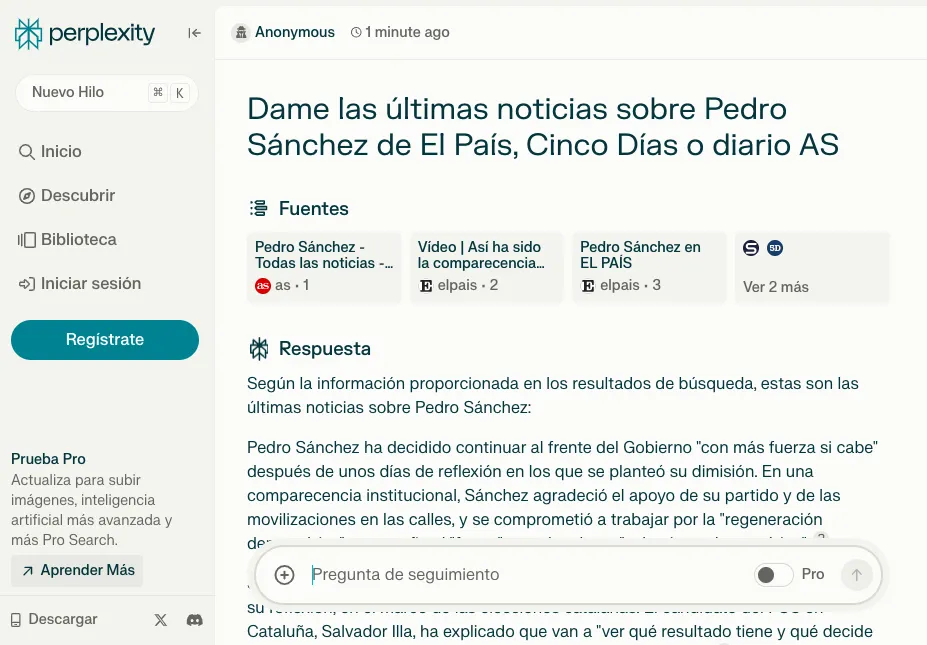This screenshot has height=645, width=927.
Task: Click the Aprender Más arrow icon
Action: [27, 571]
